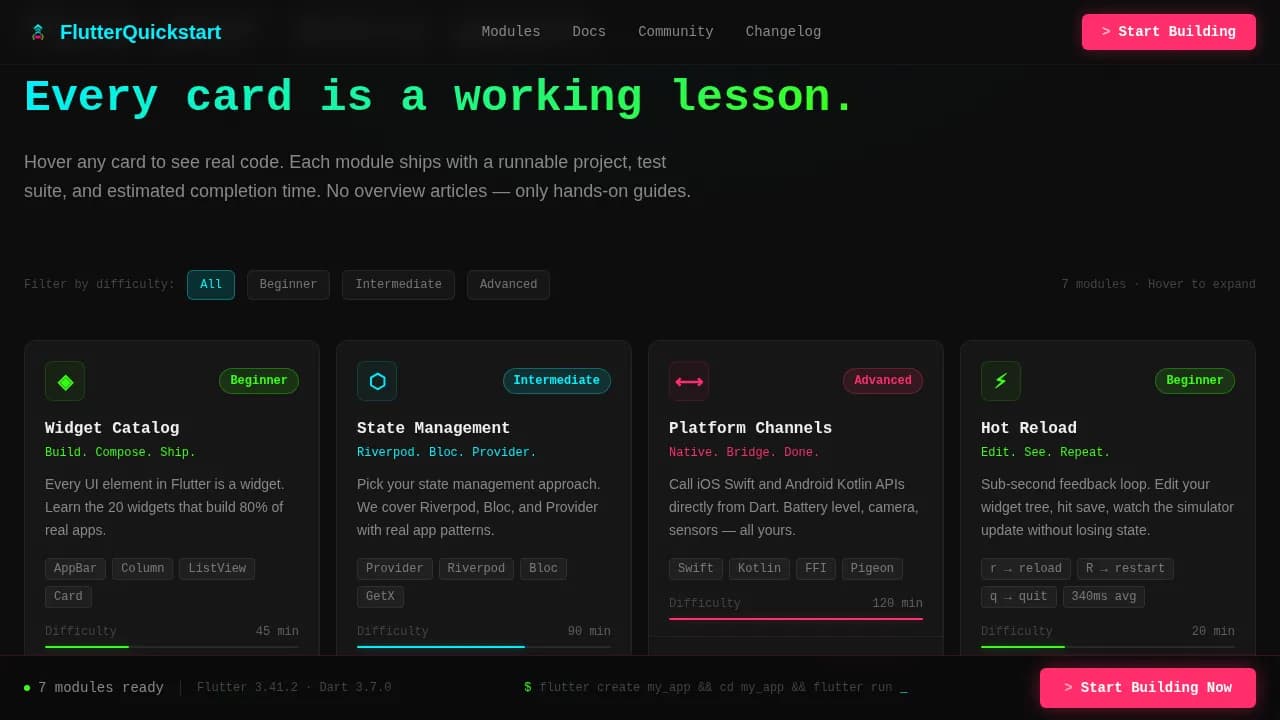Click the State Management card title

pyautogui.click(x=433, y=428)
